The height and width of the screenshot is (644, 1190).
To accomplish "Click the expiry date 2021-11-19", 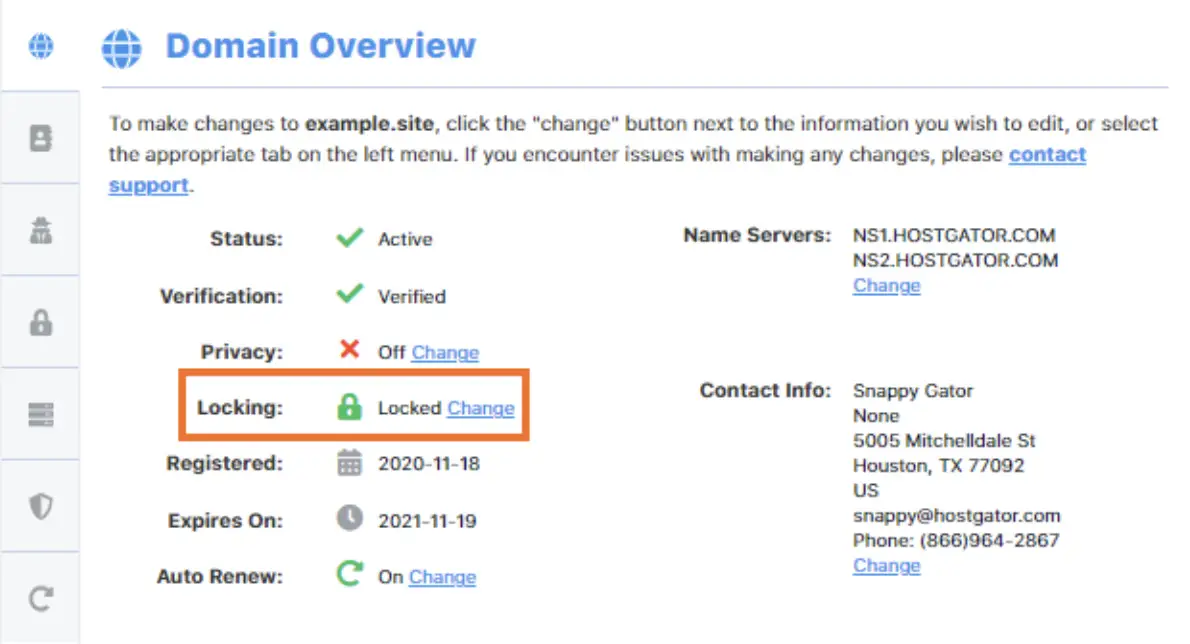I will (427, 521).
